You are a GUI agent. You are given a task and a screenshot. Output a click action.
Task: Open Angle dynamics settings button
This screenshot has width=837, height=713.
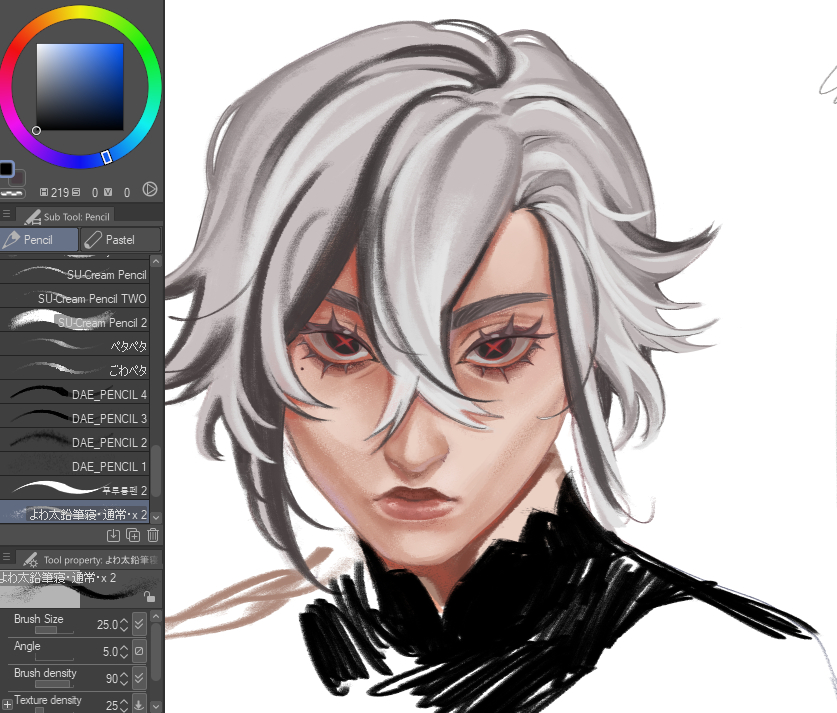click(139, 652)
